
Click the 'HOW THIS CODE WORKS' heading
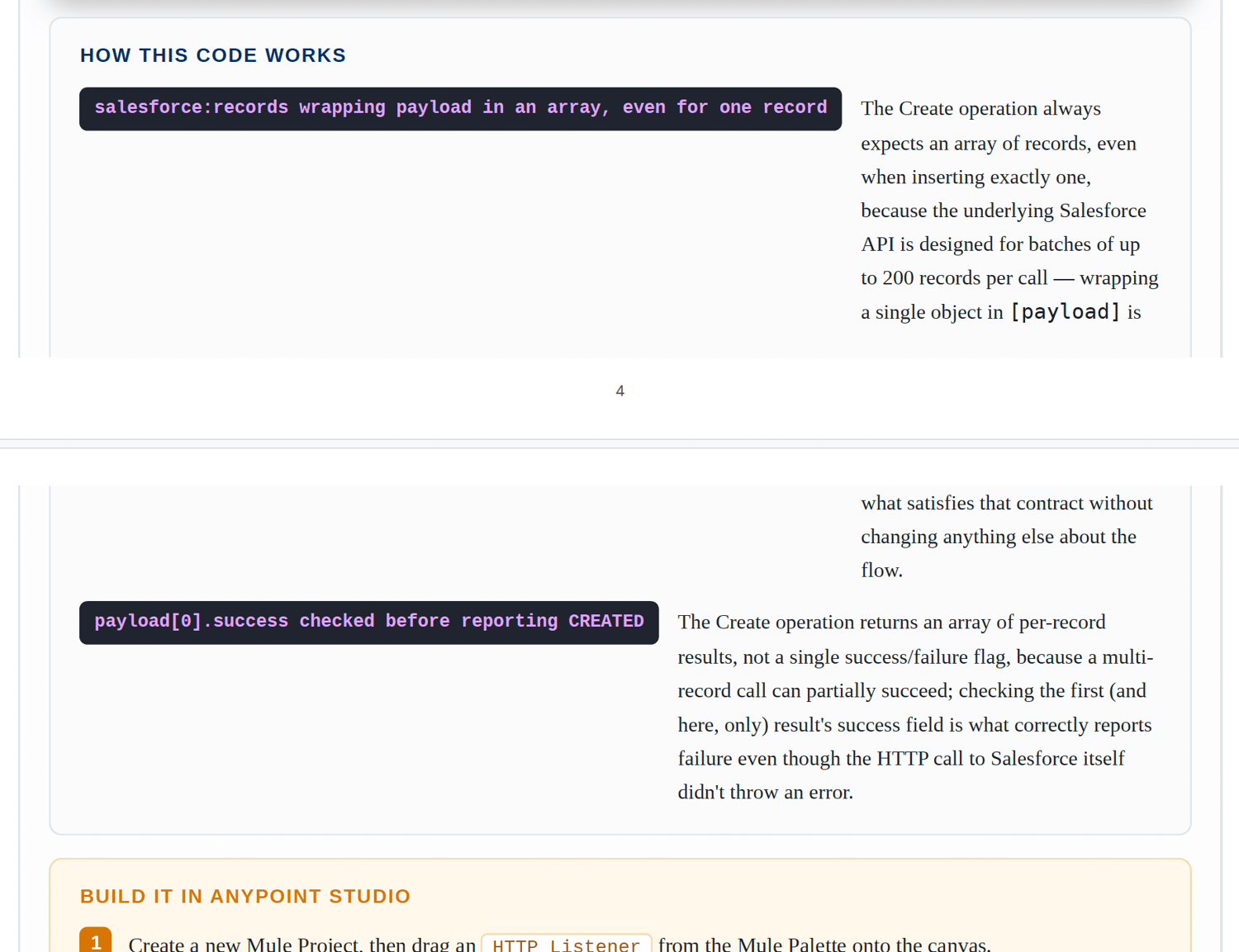(x=213, y=55)
